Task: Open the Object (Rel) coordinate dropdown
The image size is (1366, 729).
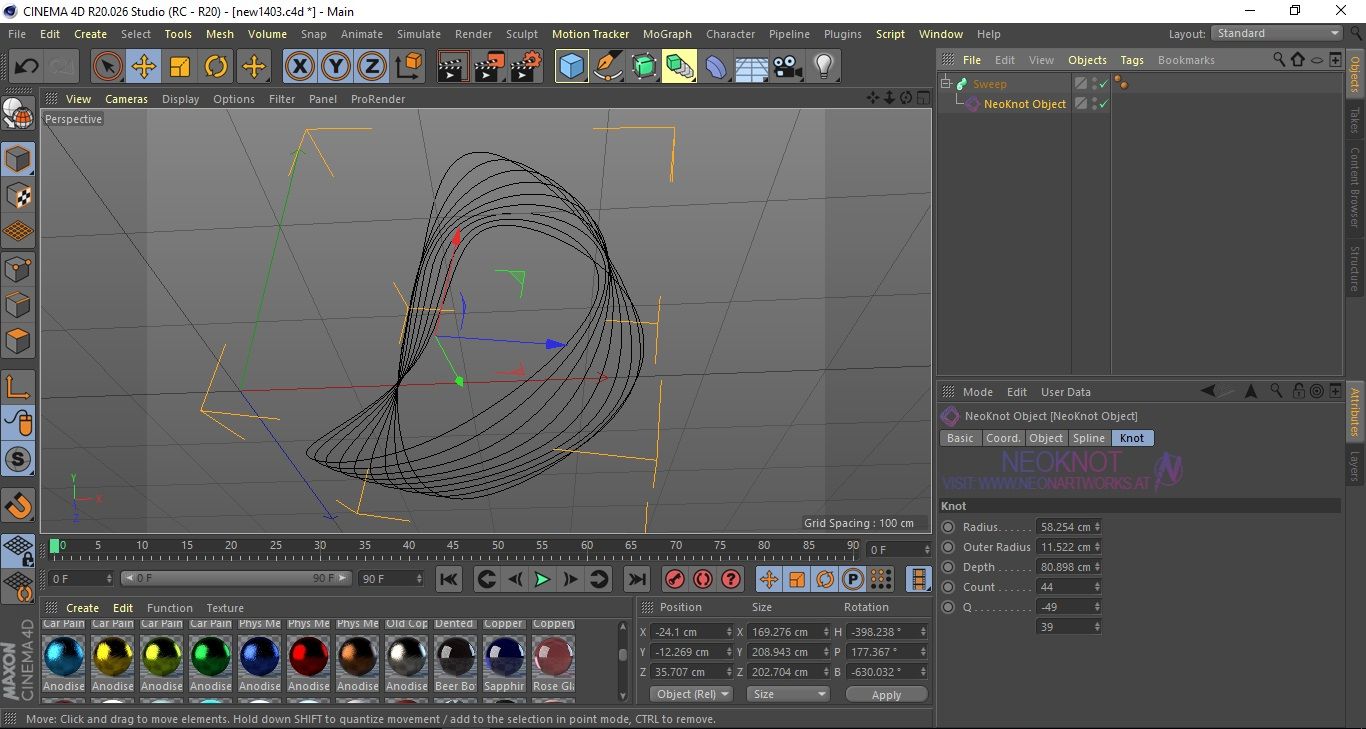Action: click(691, 694)
